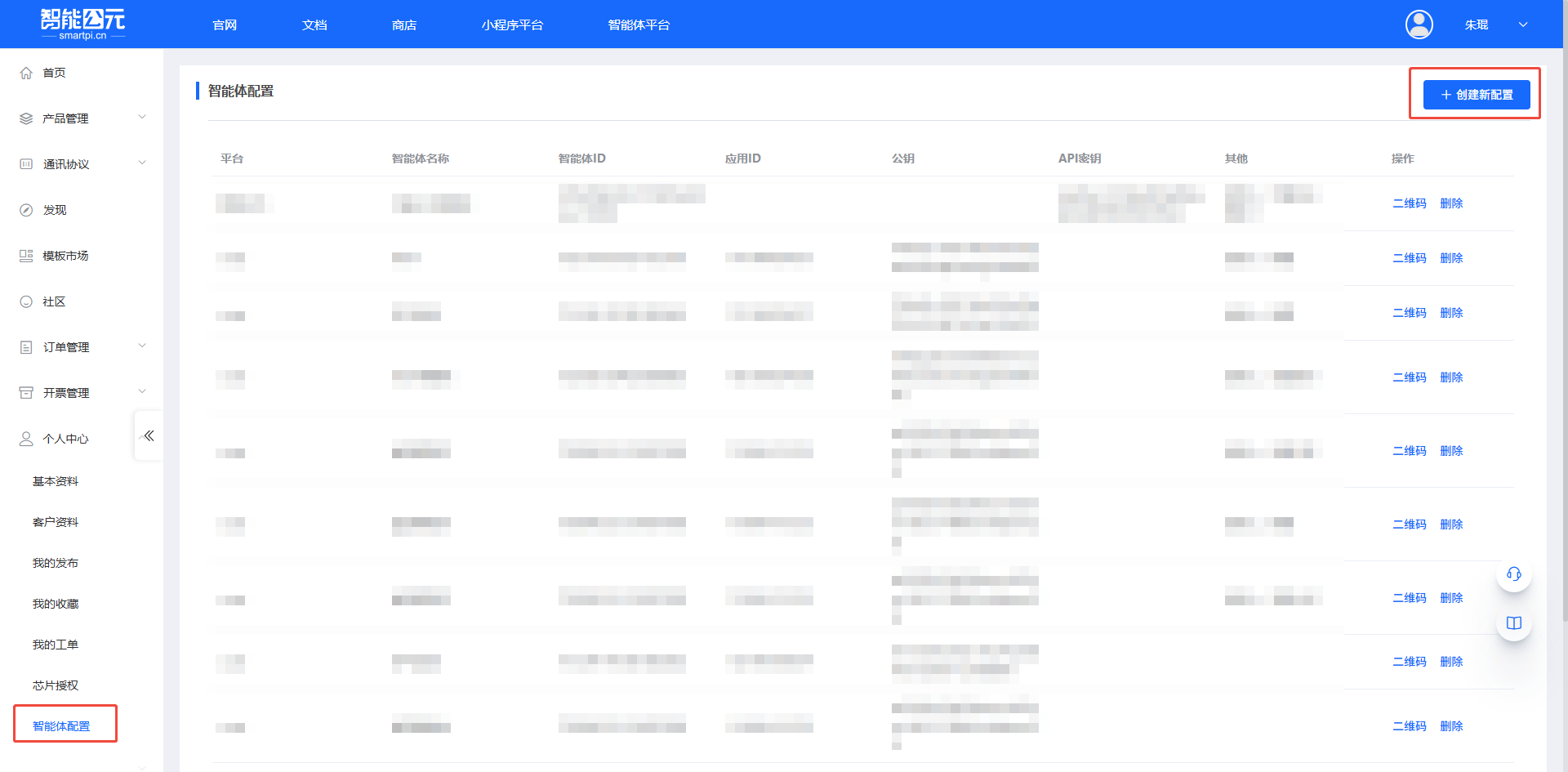Image resolution: width=1568 pixels, height=772 pixels.
Task: Click the 智能公元 smartpi.cn logo
Action: pyautogui.click(x=82, y=24)
